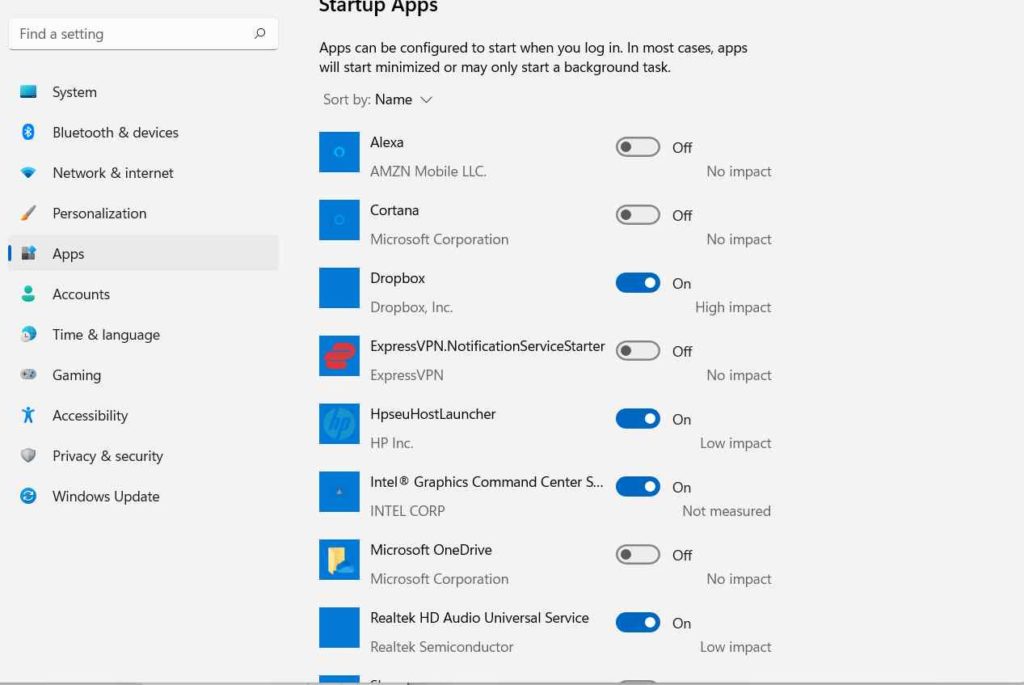The image size is (1024, 685).
Task: Turn off Realtek HD Audio Universal Service toggle
Action: (637, 622)
